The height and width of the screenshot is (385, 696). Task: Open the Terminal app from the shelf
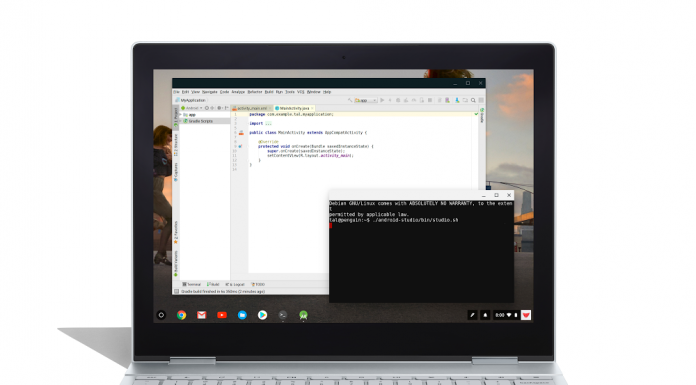pos(283,315)
